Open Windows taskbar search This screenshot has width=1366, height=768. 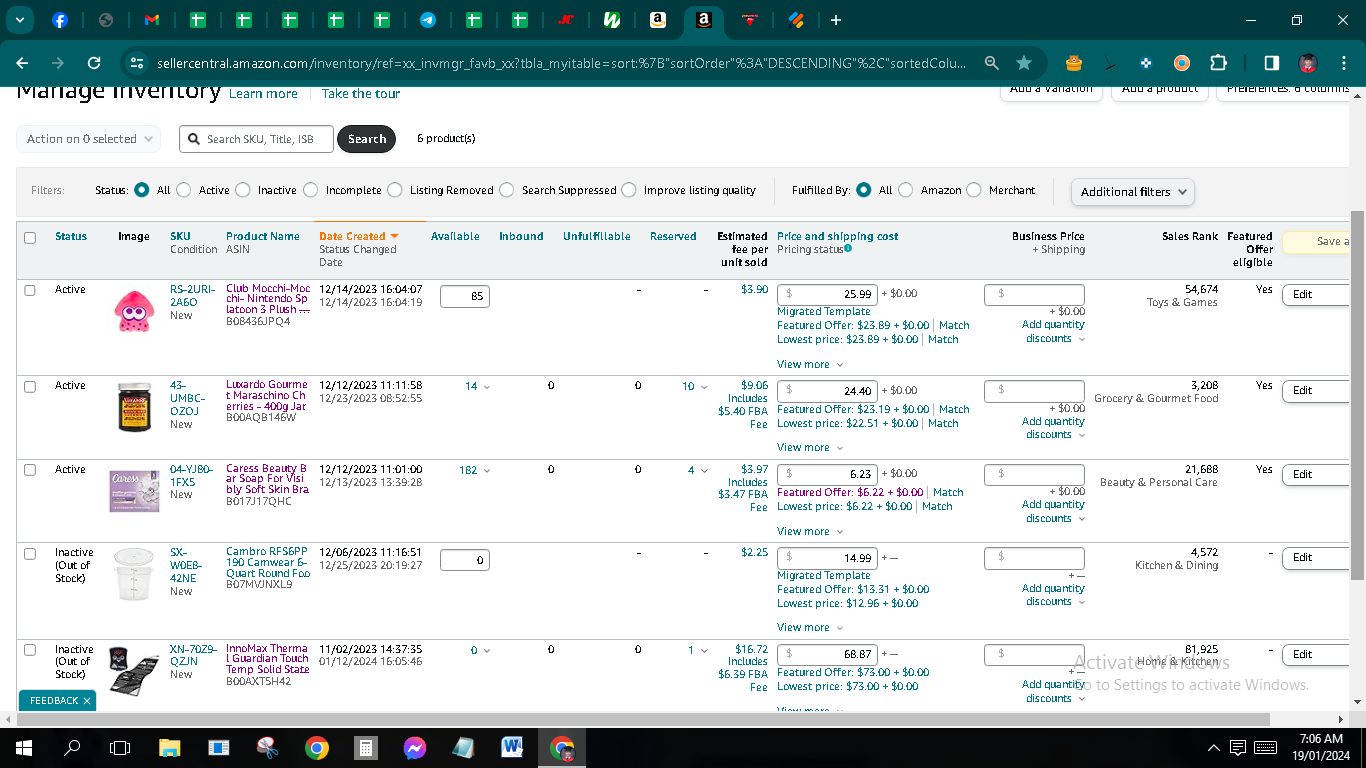click(72, 747)
